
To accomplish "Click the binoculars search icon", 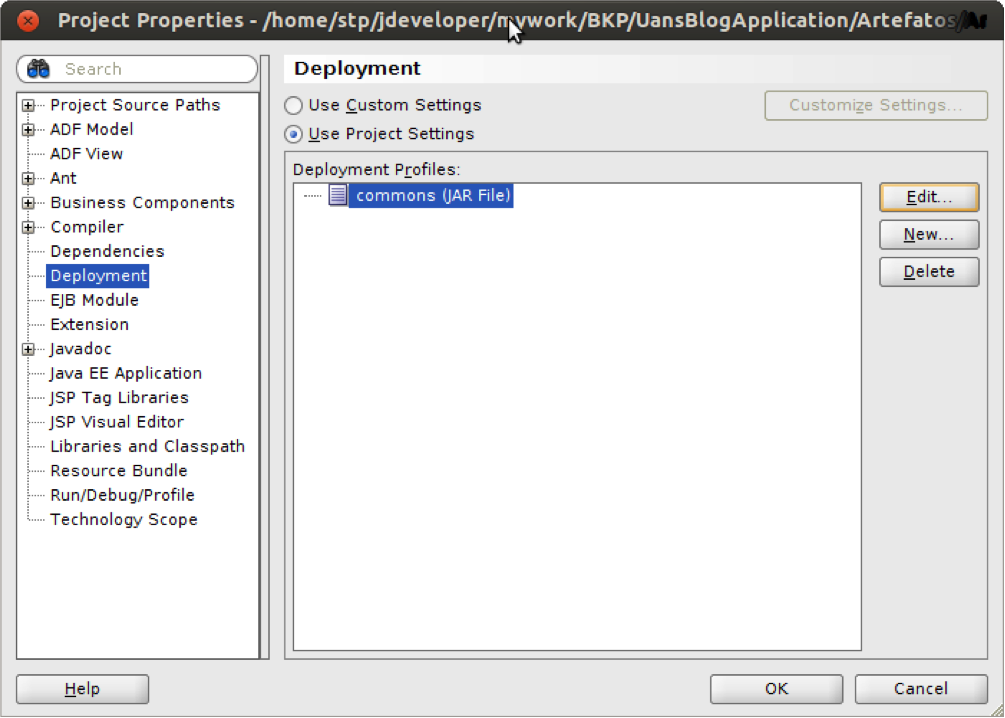I will click(x=38, y=69).
